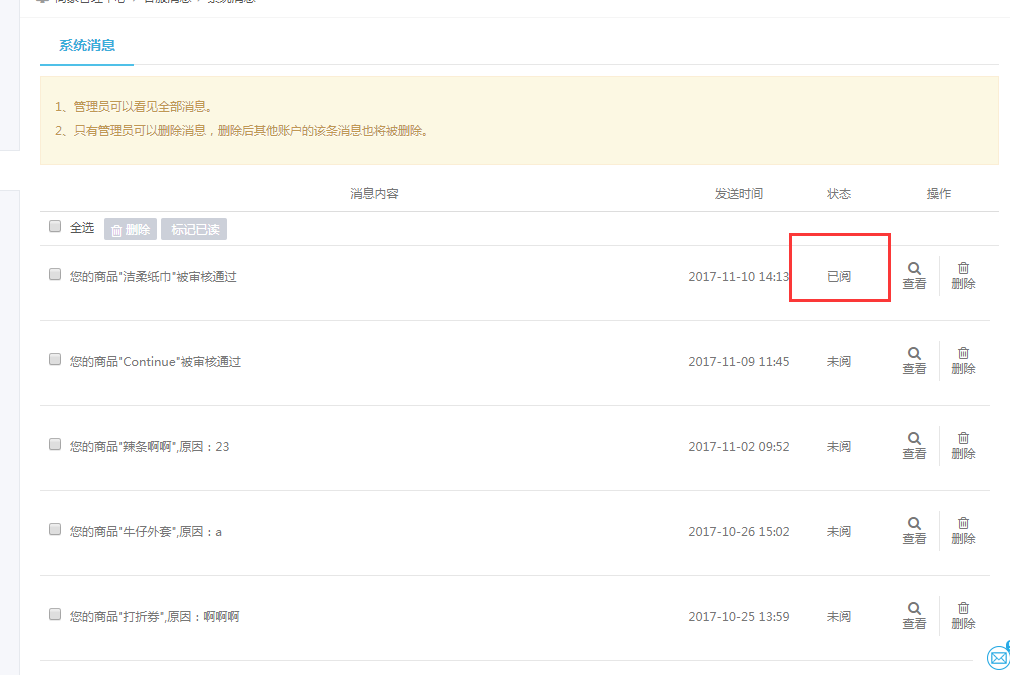Open the mail envelope chat icon

tap(997, 657)
